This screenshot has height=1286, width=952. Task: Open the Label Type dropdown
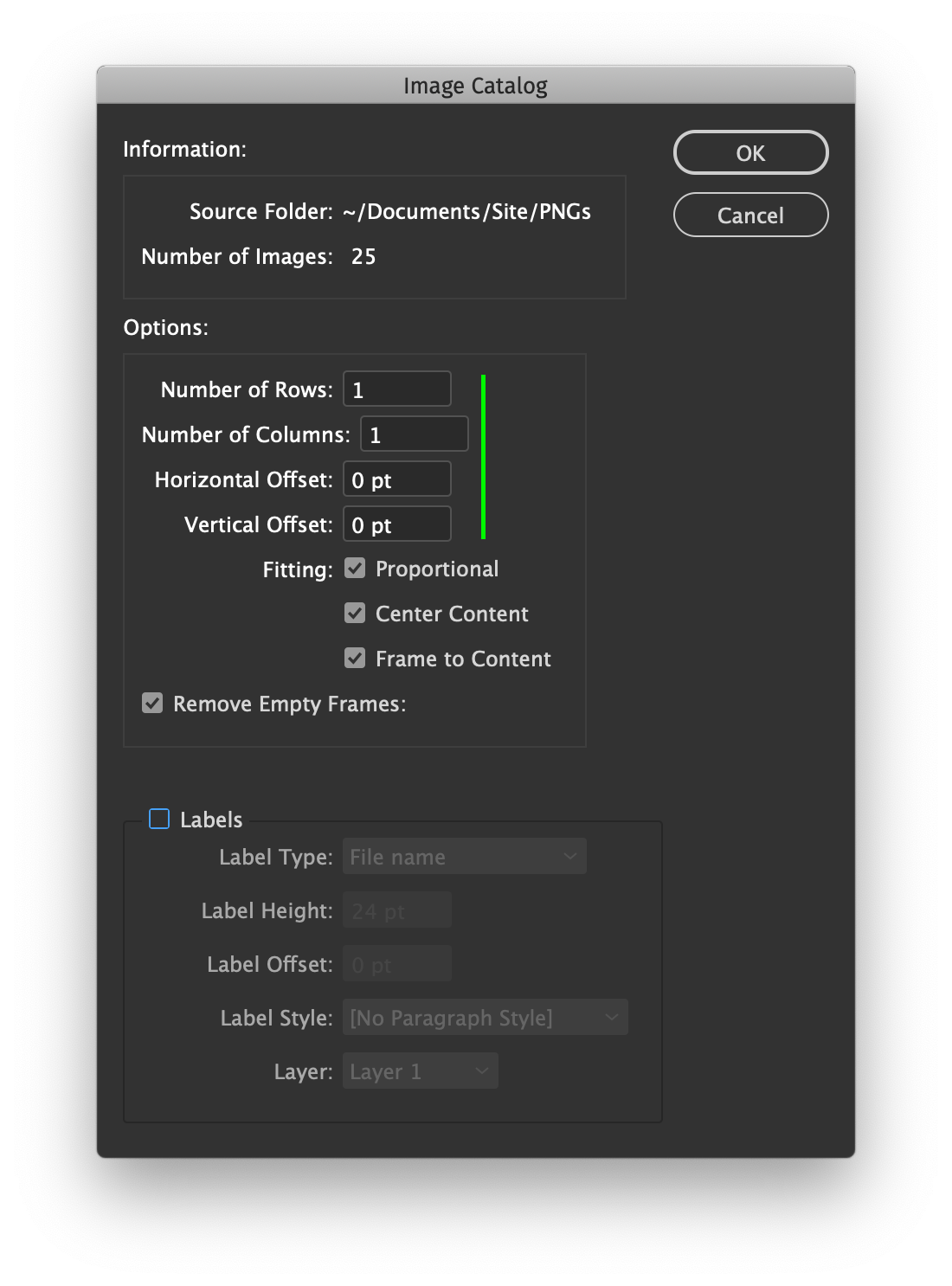[464, 856]
